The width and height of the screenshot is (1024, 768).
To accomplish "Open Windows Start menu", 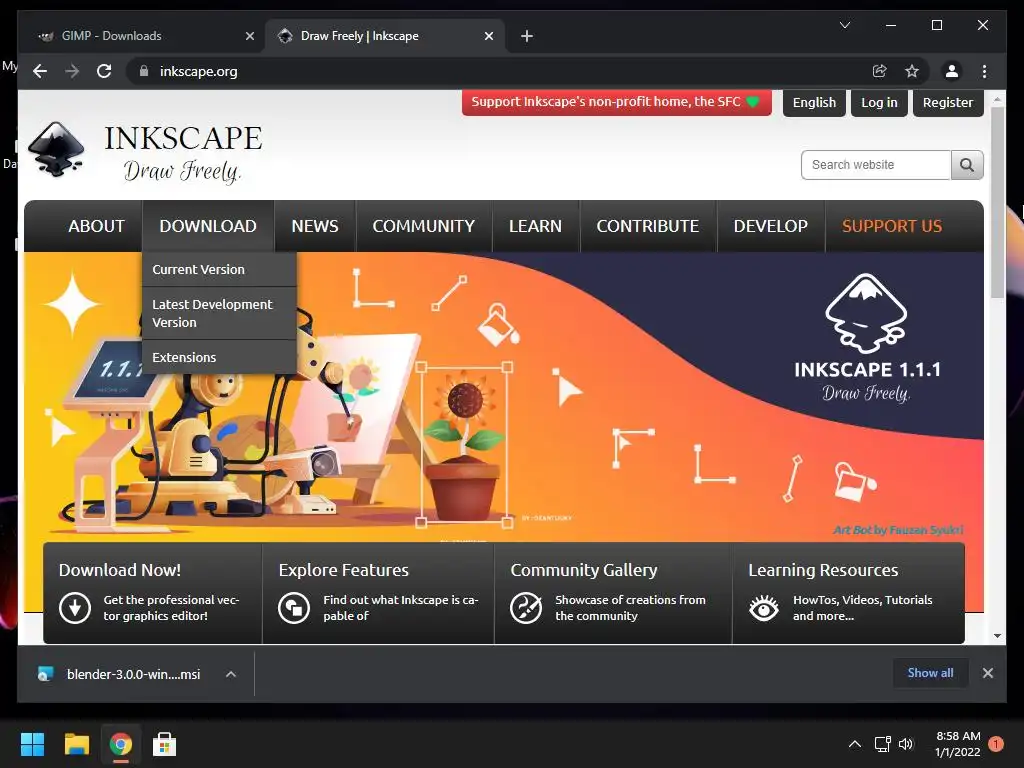I will [x=32, y=744].
